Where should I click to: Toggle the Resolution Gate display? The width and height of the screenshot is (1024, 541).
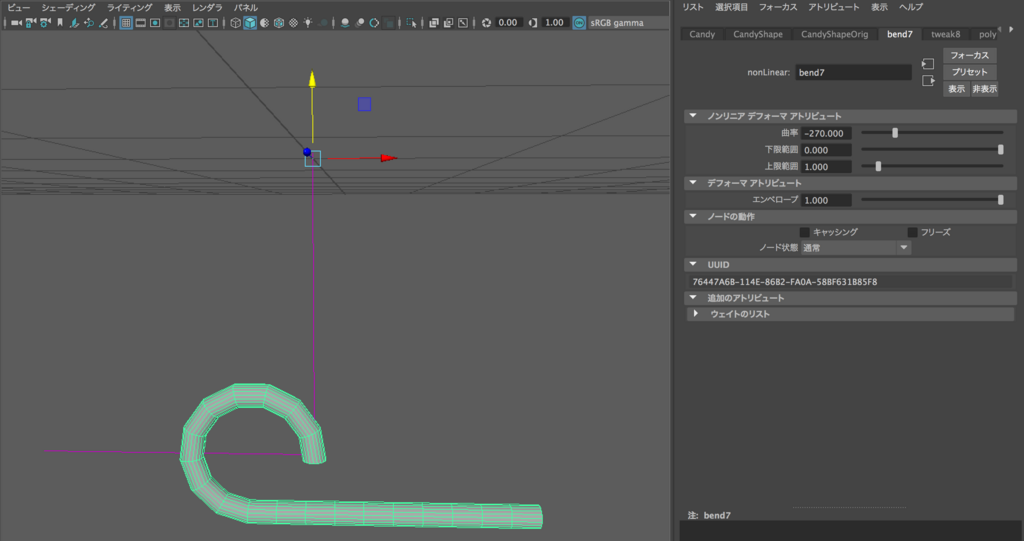pos(155,23)
